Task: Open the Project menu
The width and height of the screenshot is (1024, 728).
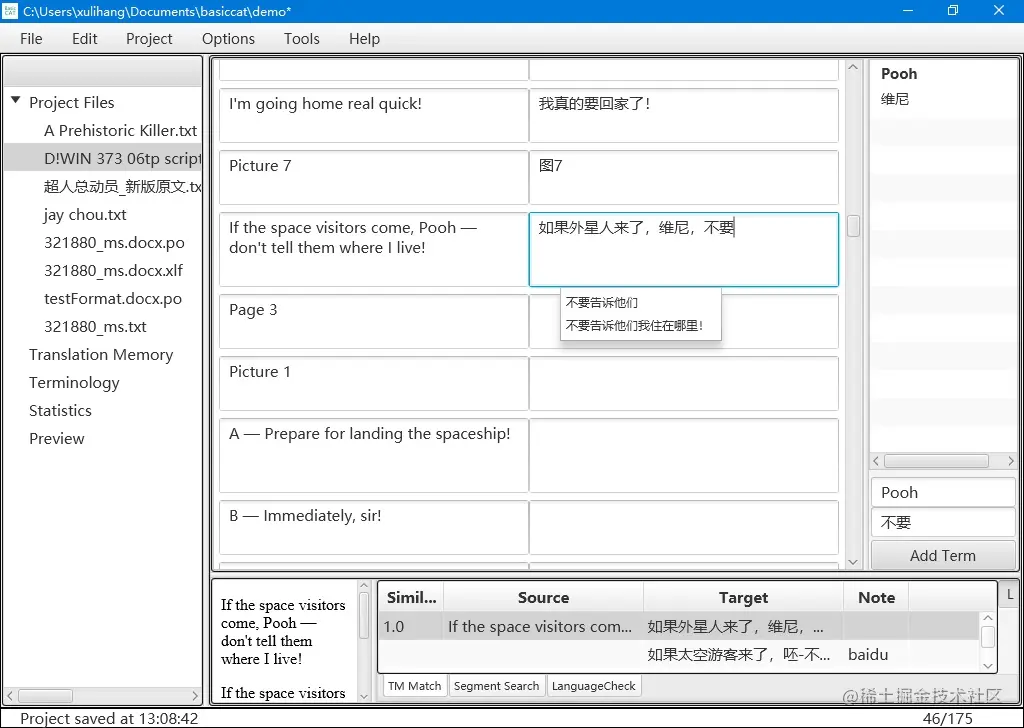Action: click(x=149, y=39)
